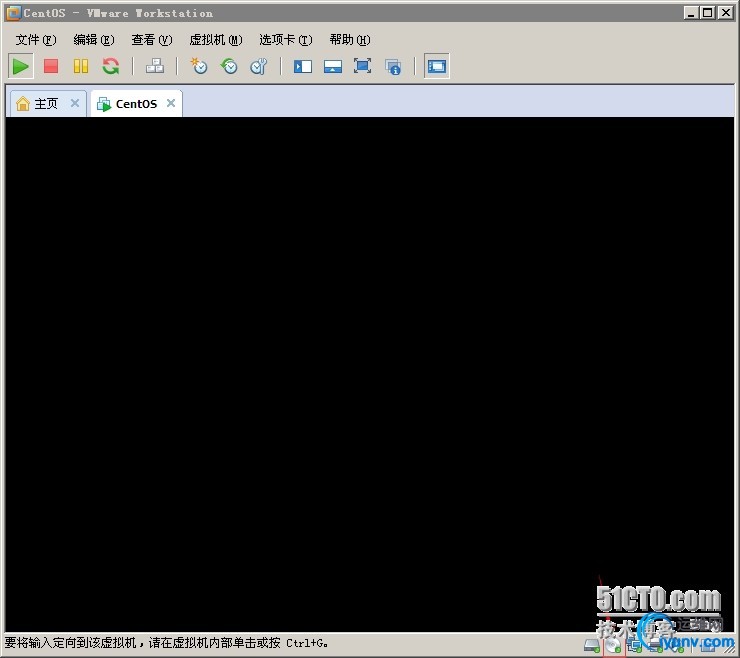Open the 选项卡(T) menu

coord(286,40)
